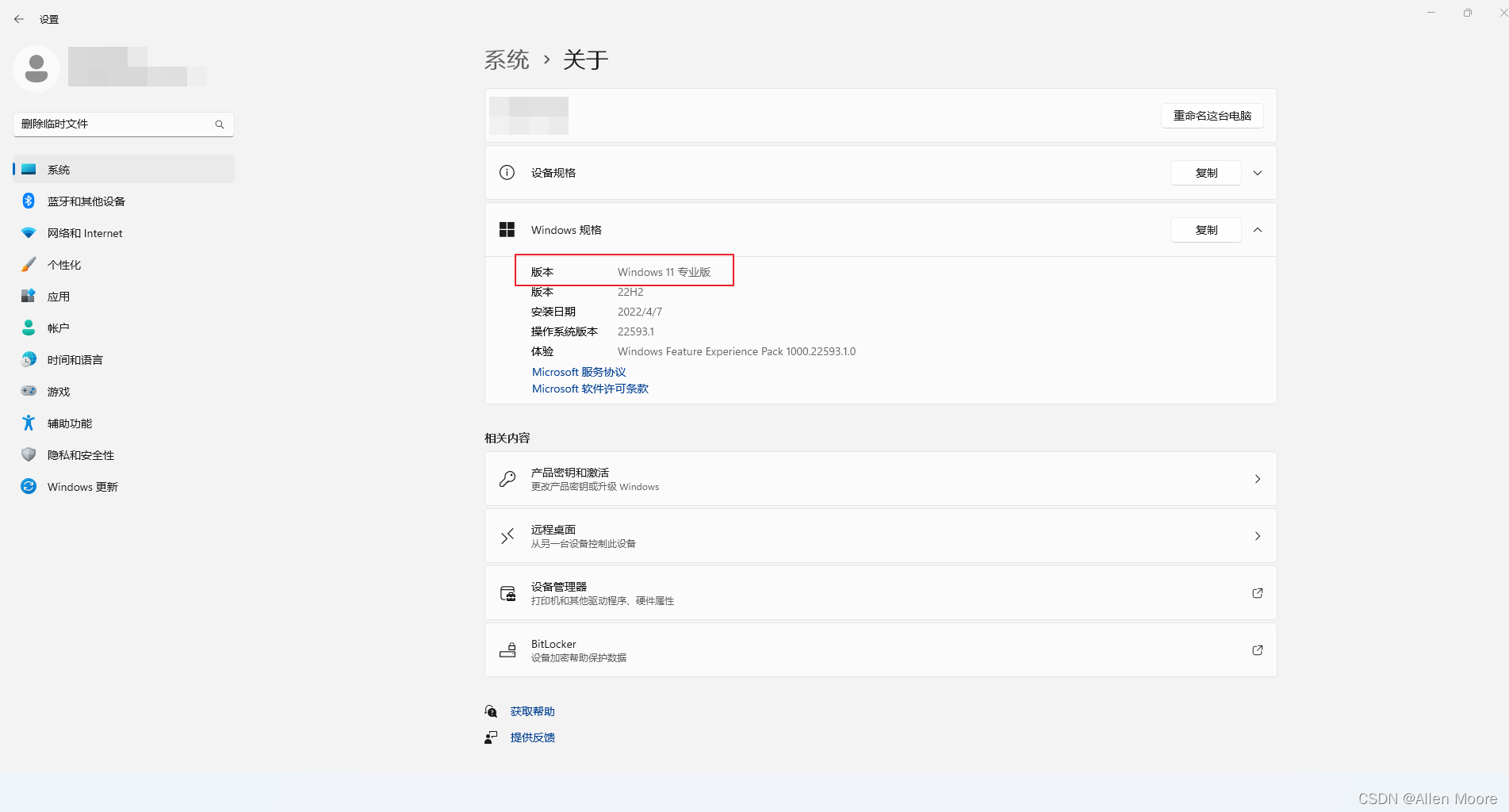This screenshot has height=812, width=1509.
Task: Click 提供反馈 link
Action: pos(532,737)
